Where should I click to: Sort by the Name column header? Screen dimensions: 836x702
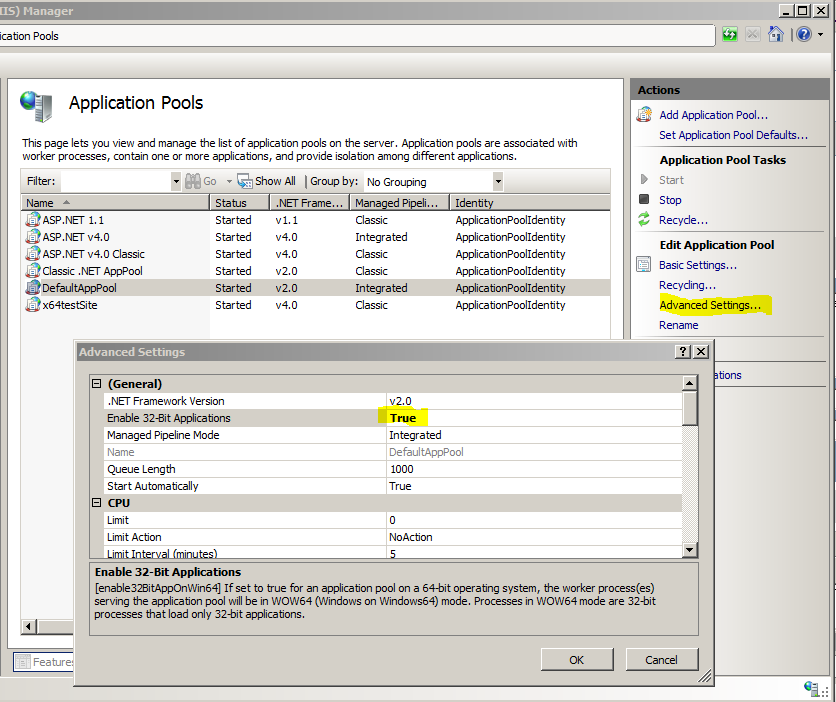tap(115, 203)
